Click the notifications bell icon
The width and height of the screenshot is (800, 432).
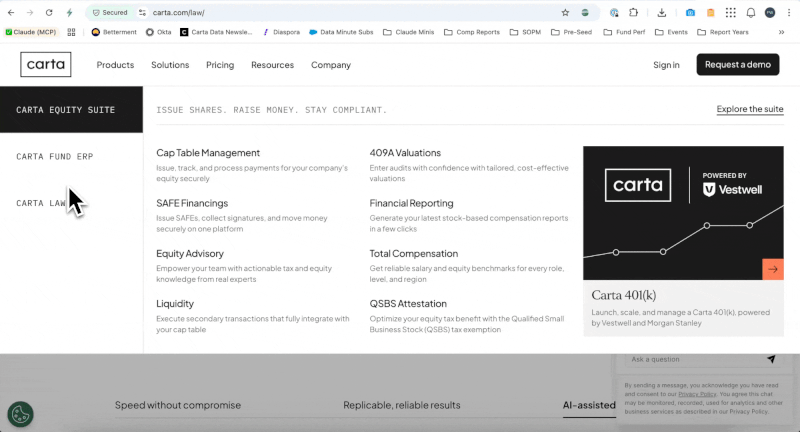(751, 13)
